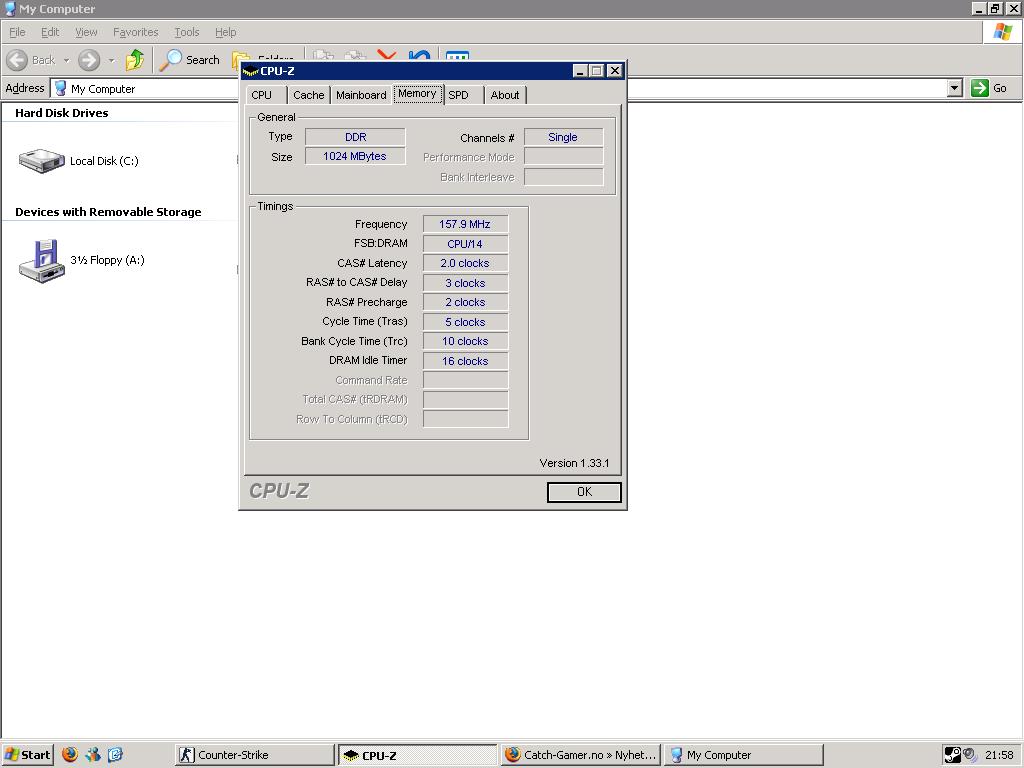Image resolution: width=1024 pixels, height=768 pixels.
Task: Click Cycle Time (Tras) 5 clocks
Action: pyautogui.click(x=465, y=322)
